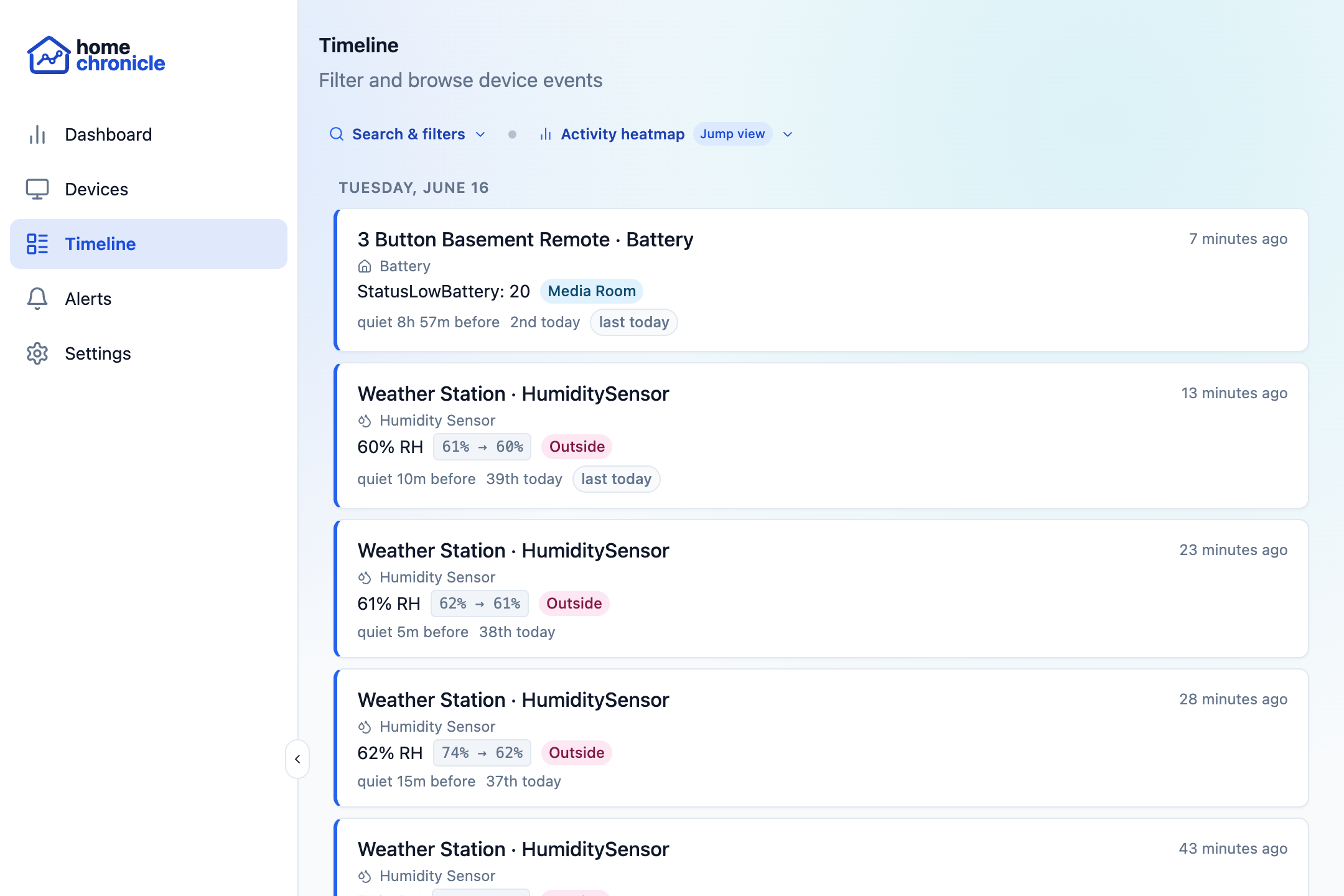
Task: Click the search magnifier icon
Action: [x=337, y=134]
